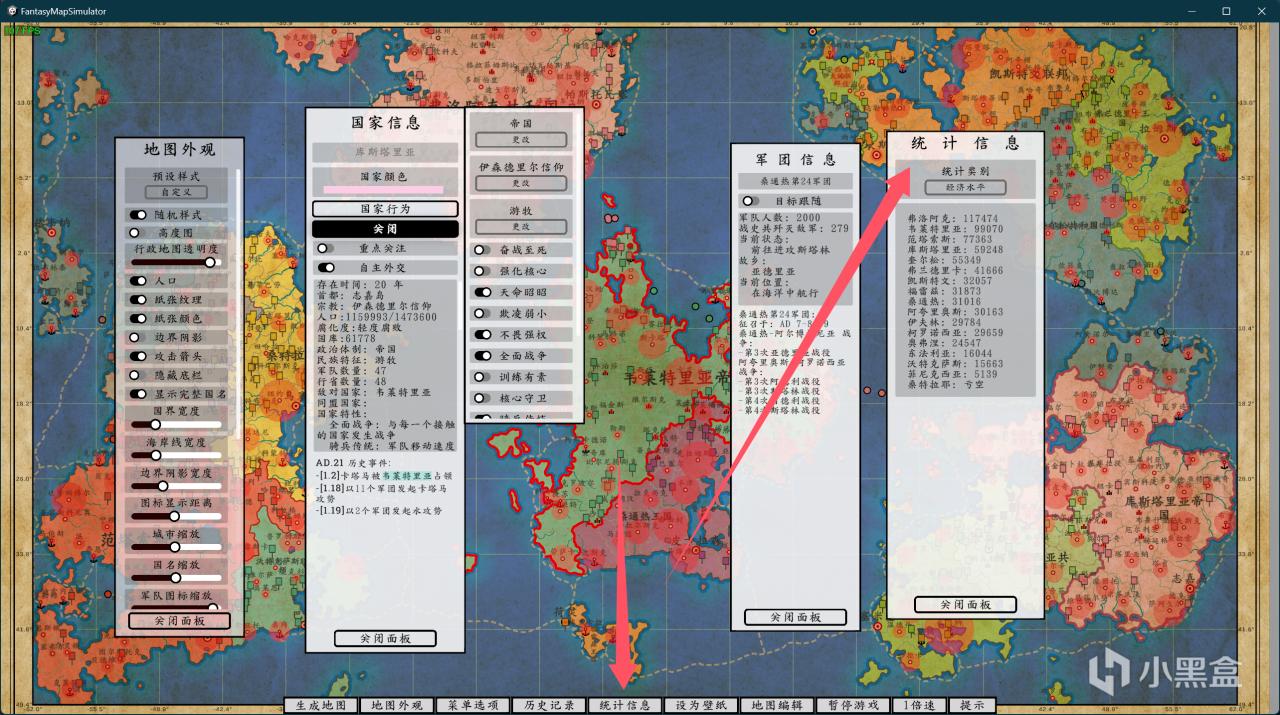Toggle 攻击箭头 switch

click(x=138, y=356)
